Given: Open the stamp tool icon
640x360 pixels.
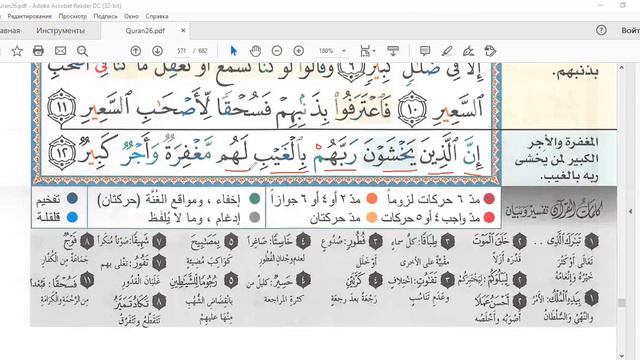Looking at the screenshot, I should tap(490, 51).
